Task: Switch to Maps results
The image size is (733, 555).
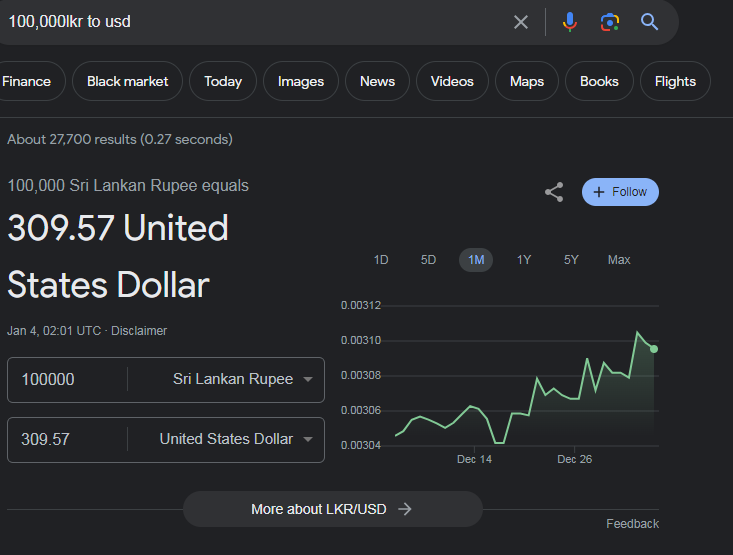Action: pos(527,81)
